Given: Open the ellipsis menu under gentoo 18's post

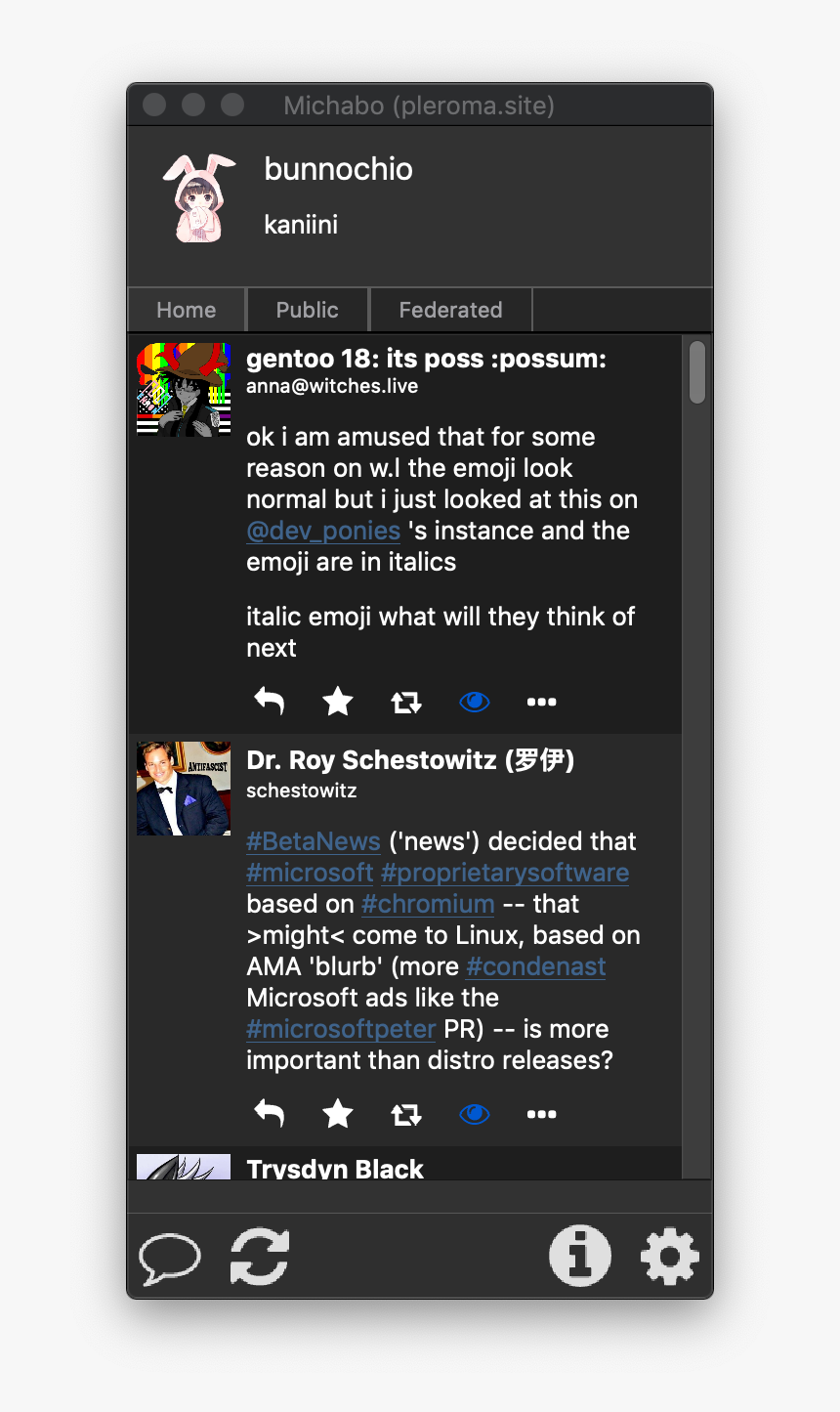Looking at the screenshot, I should 541,701.
